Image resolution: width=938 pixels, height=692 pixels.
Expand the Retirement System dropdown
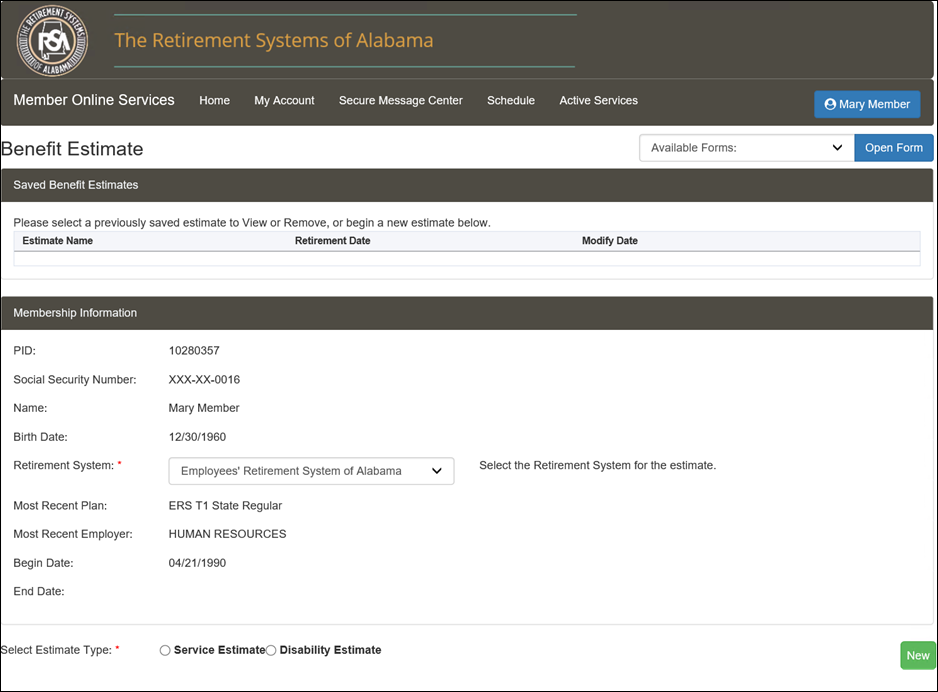click(x=311, y=471)
